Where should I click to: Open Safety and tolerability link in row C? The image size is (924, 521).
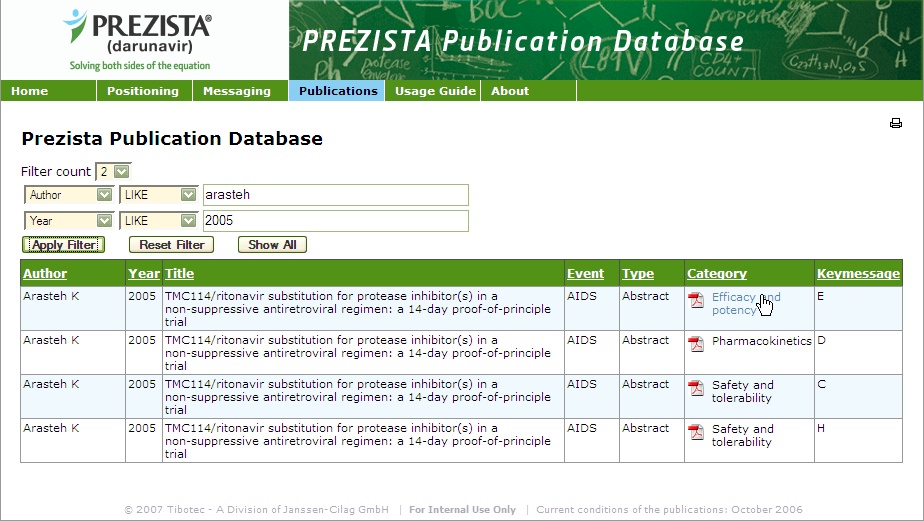click(x=742, y=391)
